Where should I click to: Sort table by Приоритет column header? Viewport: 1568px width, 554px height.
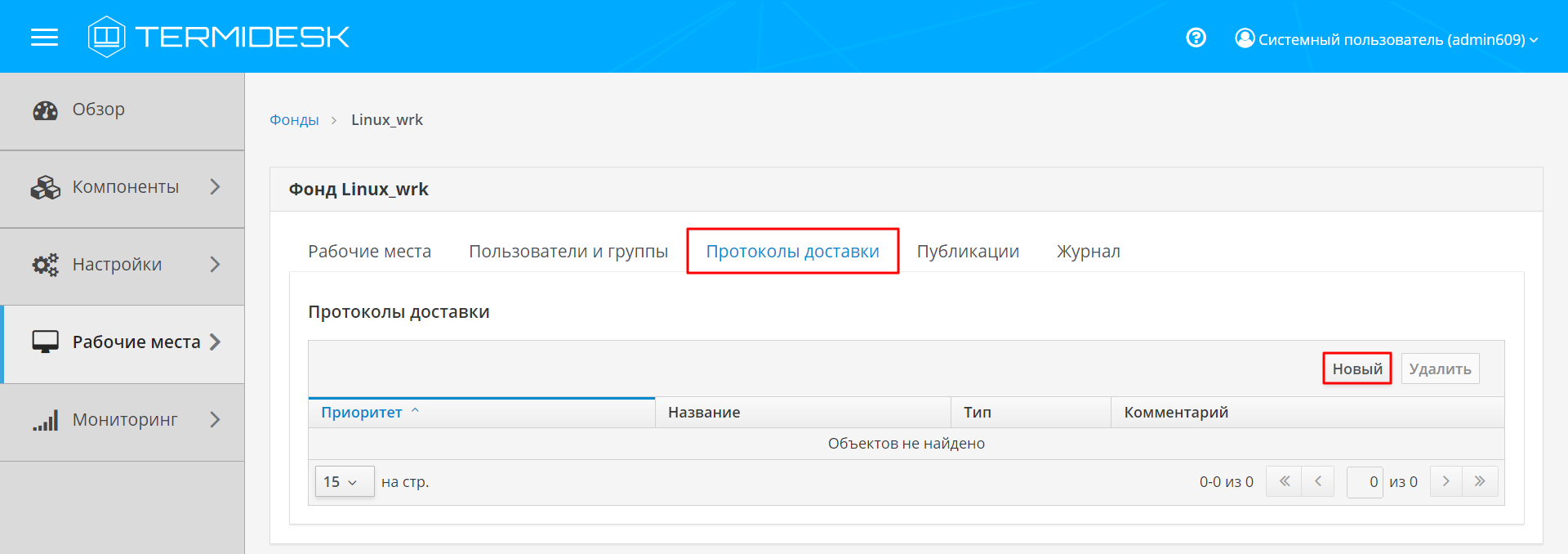362,413
